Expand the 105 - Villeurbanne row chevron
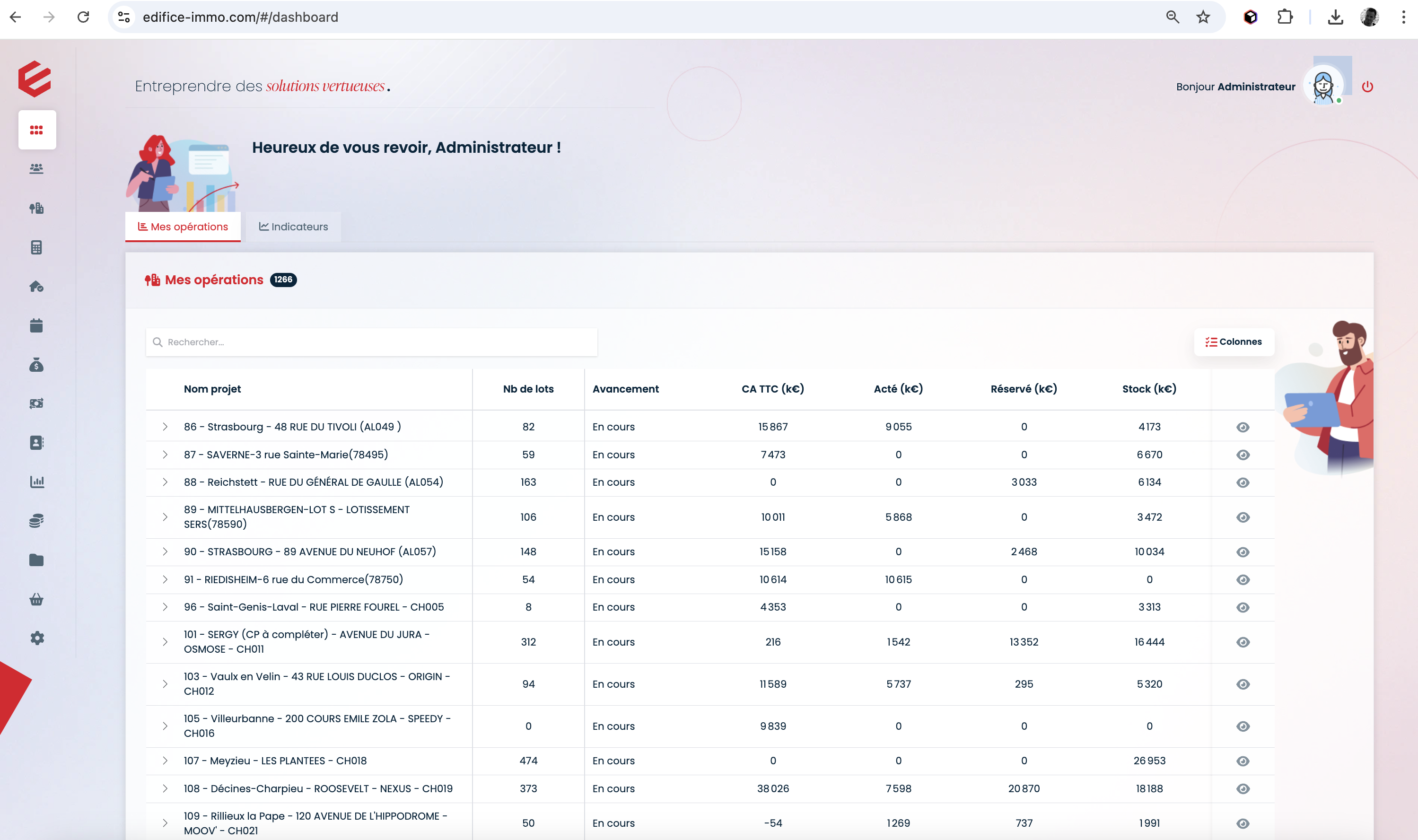1418x840 pixels. pos(165,726)
